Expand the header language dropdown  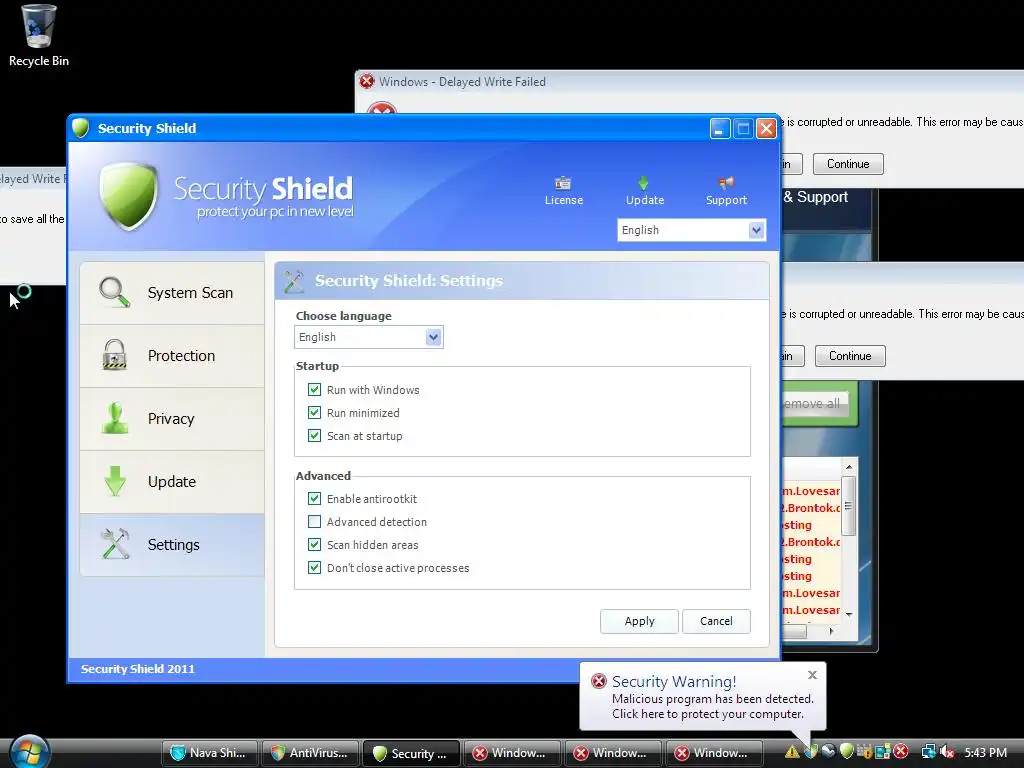756,230
